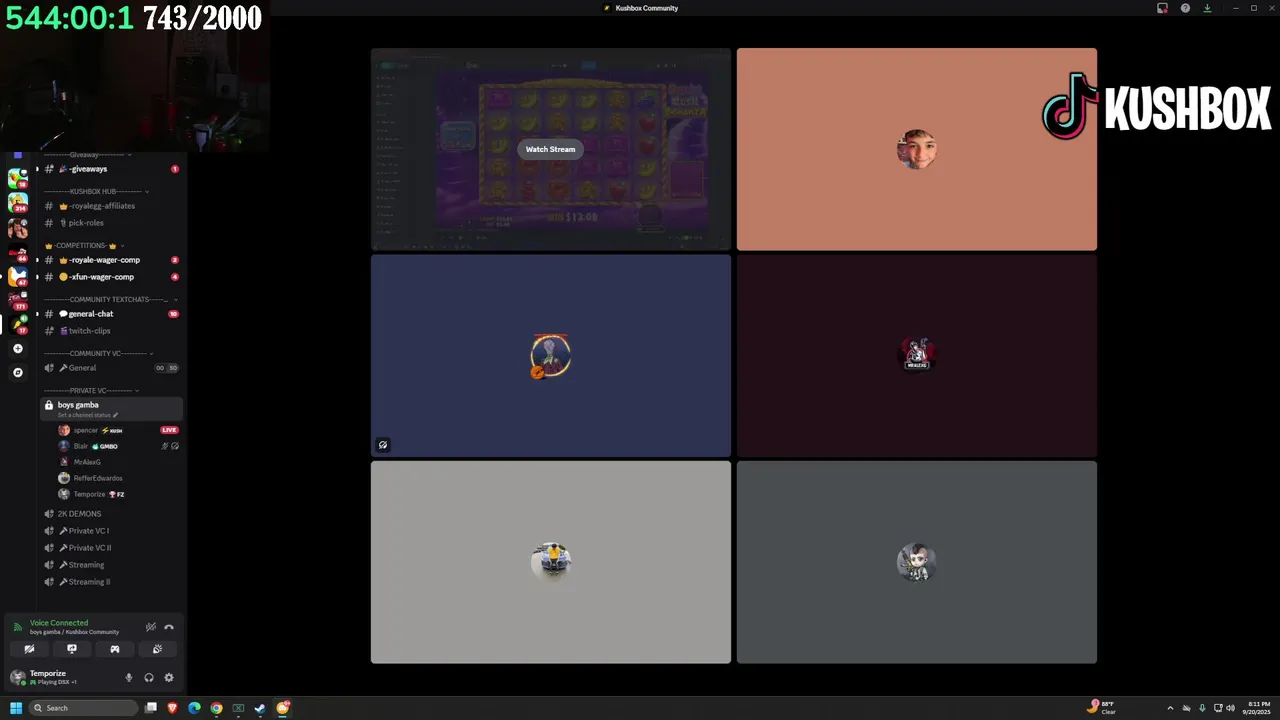Image resolution: width=1280 pixels, height=720 pixels.
Task: Click Voice Connected status text
Action: coord(59,623)
